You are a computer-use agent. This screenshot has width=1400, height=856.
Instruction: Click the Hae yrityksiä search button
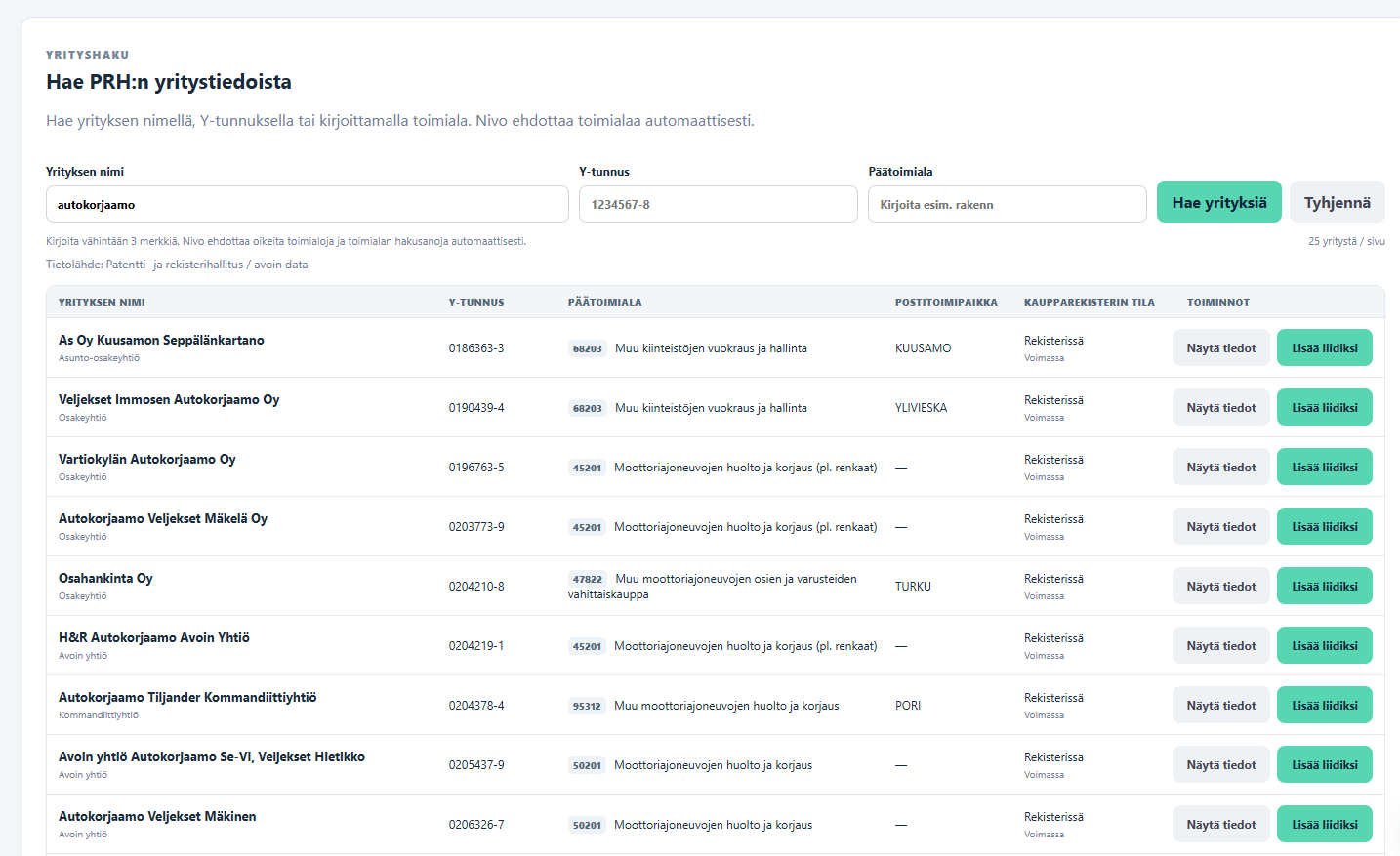coord(1219,202)
